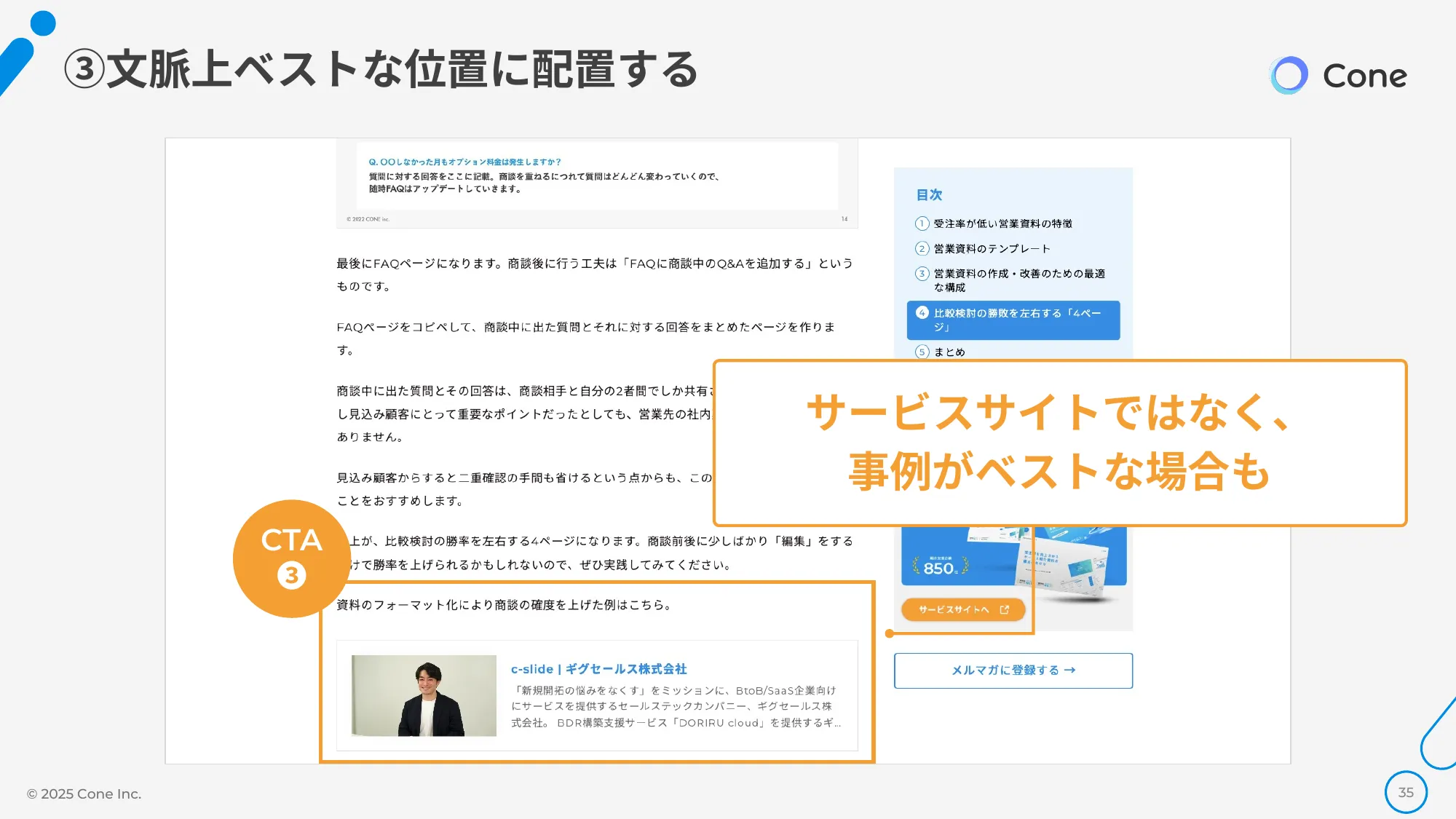Screen dimensions: 1456x819
Task: Click the ② circled number for 営業資料のテンプレート
Action: point(922,248)
